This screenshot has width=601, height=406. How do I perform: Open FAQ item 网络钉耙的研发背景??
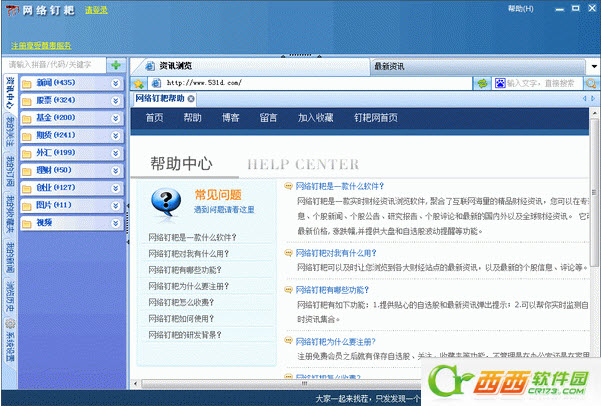[x=185, y=335]
